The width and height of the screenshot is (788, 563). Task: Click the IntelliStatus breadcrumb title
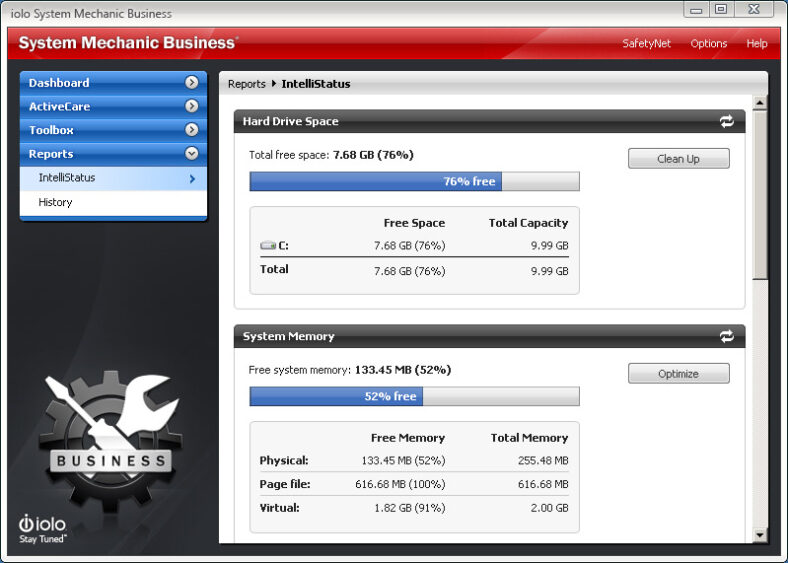[x=316, y=84]
